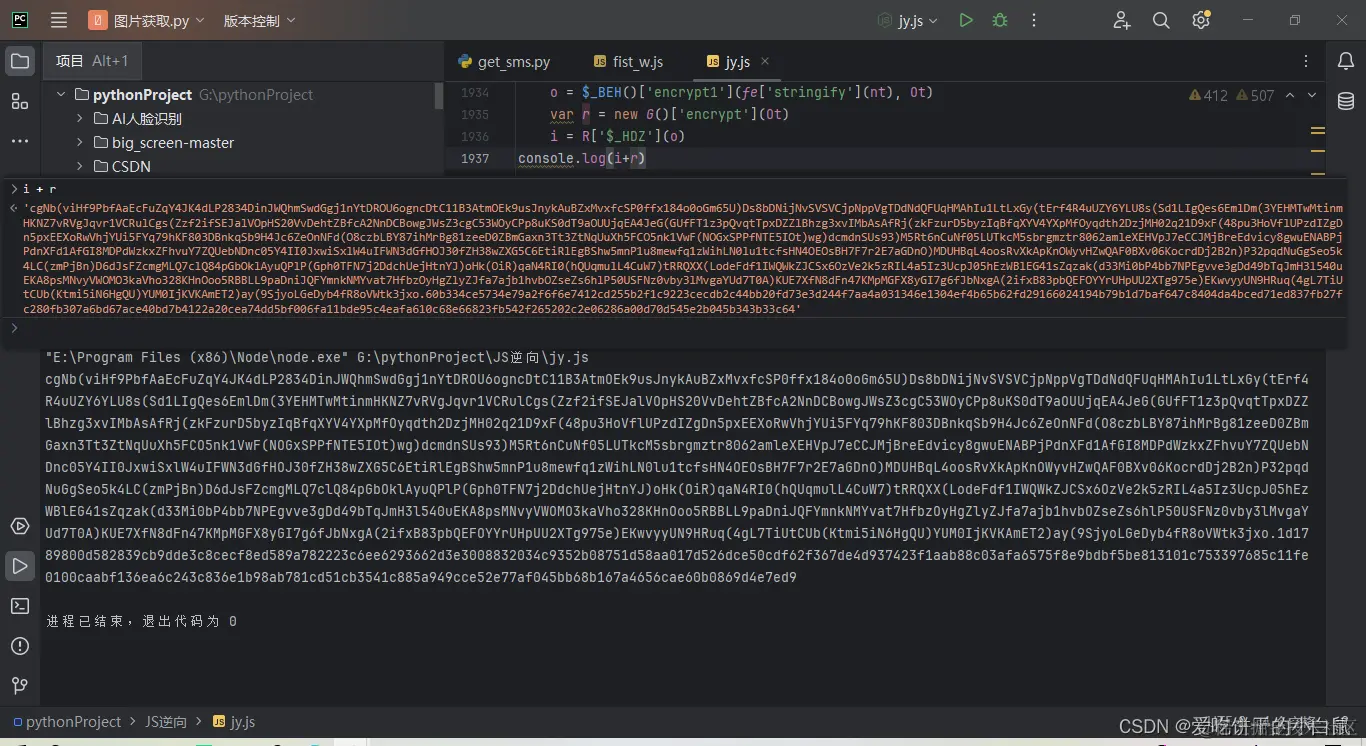Toggle the Project tool window icon
Screen dimensions: 1366x746
(x=20, y=61)
